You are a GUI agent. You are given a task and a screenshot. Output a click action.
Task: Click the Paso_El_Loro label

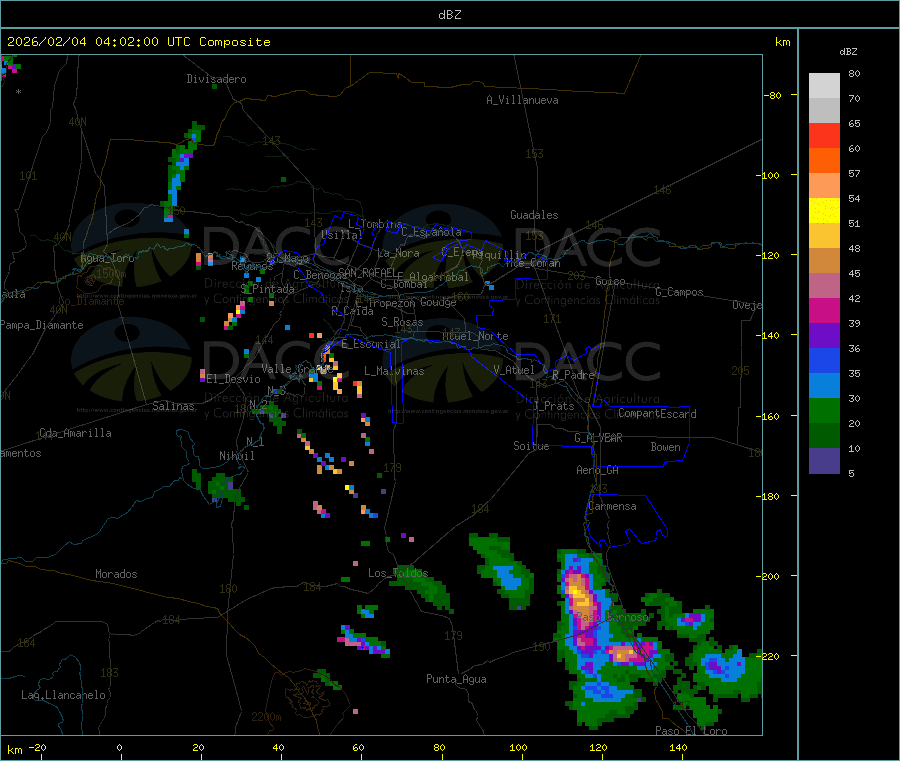pos(691,731)
